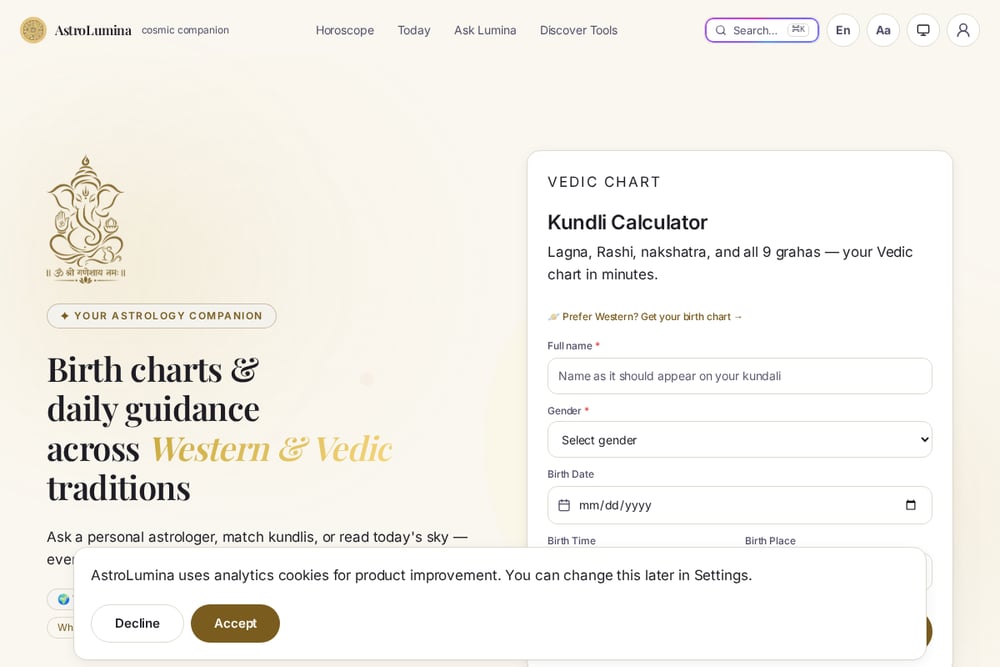Click the Ganesha emblem illustration
This screenshot has width=1000, height=667.
[85, 219]
